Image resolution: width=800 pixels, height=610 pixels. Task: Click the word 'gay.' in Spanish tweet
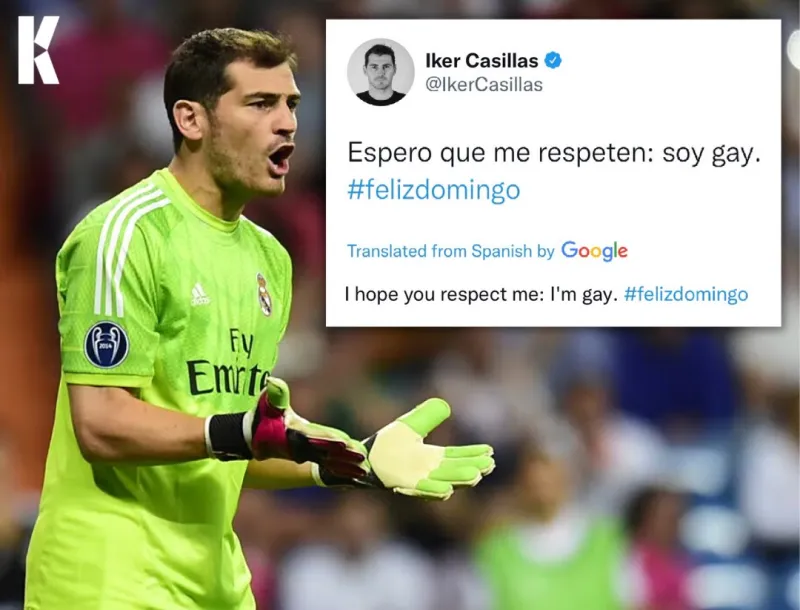(736, 154)
